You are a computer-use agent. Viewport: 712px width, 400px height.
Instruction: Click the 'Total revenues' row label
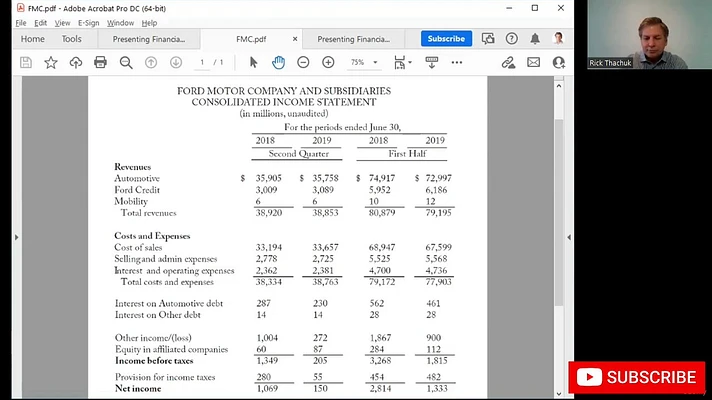[148, 213]
